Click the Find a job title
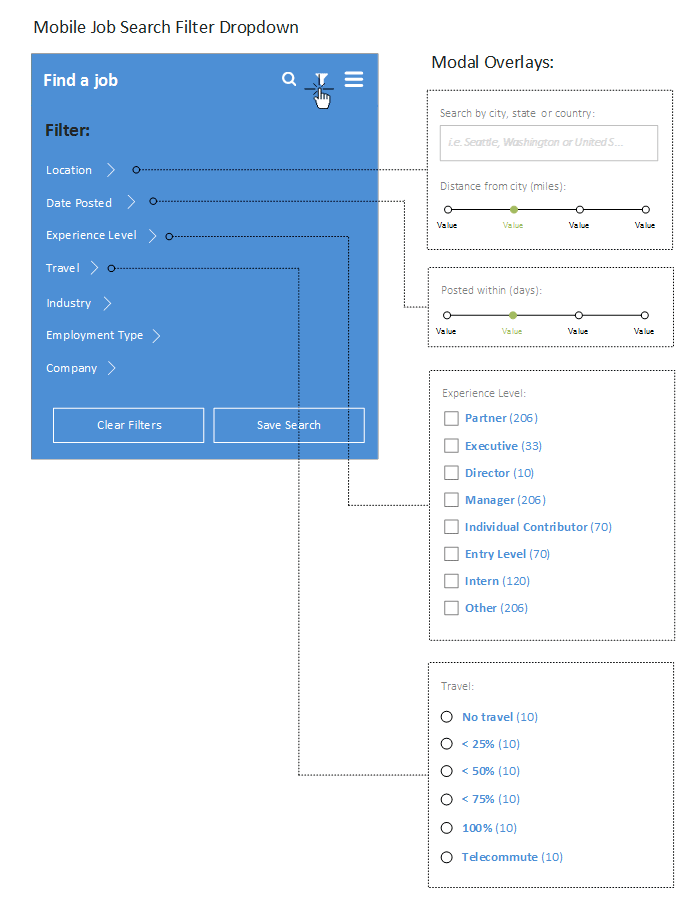 pyautogui.click(x=80, y=80)
